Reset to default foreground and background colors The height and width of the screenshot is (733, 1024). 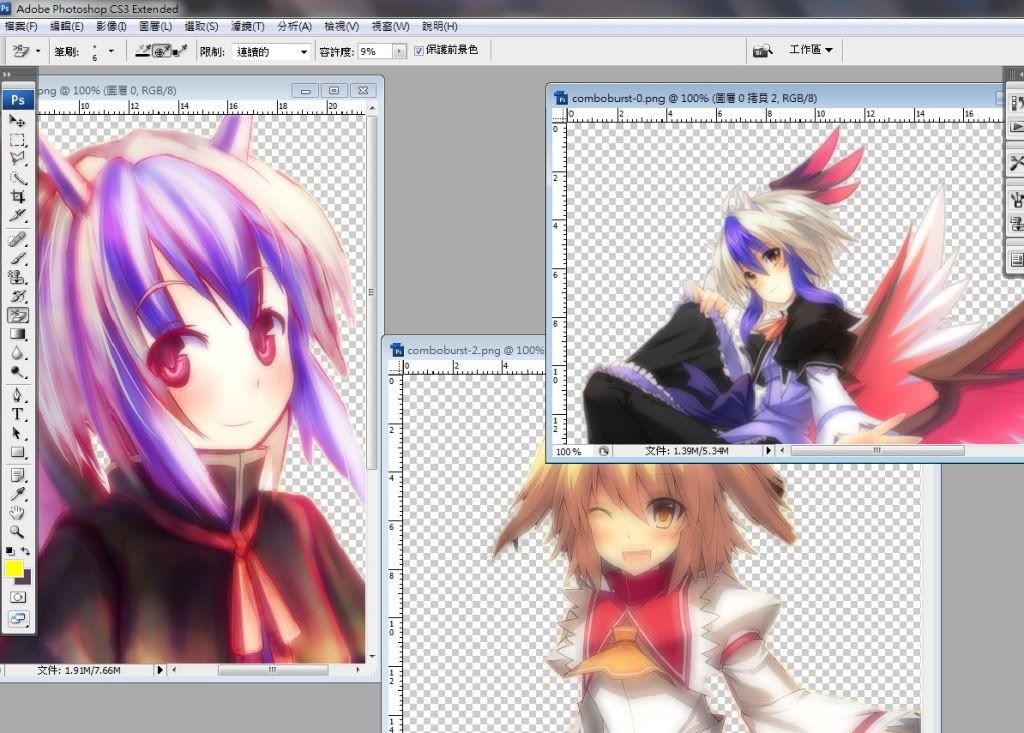[10, 551]
